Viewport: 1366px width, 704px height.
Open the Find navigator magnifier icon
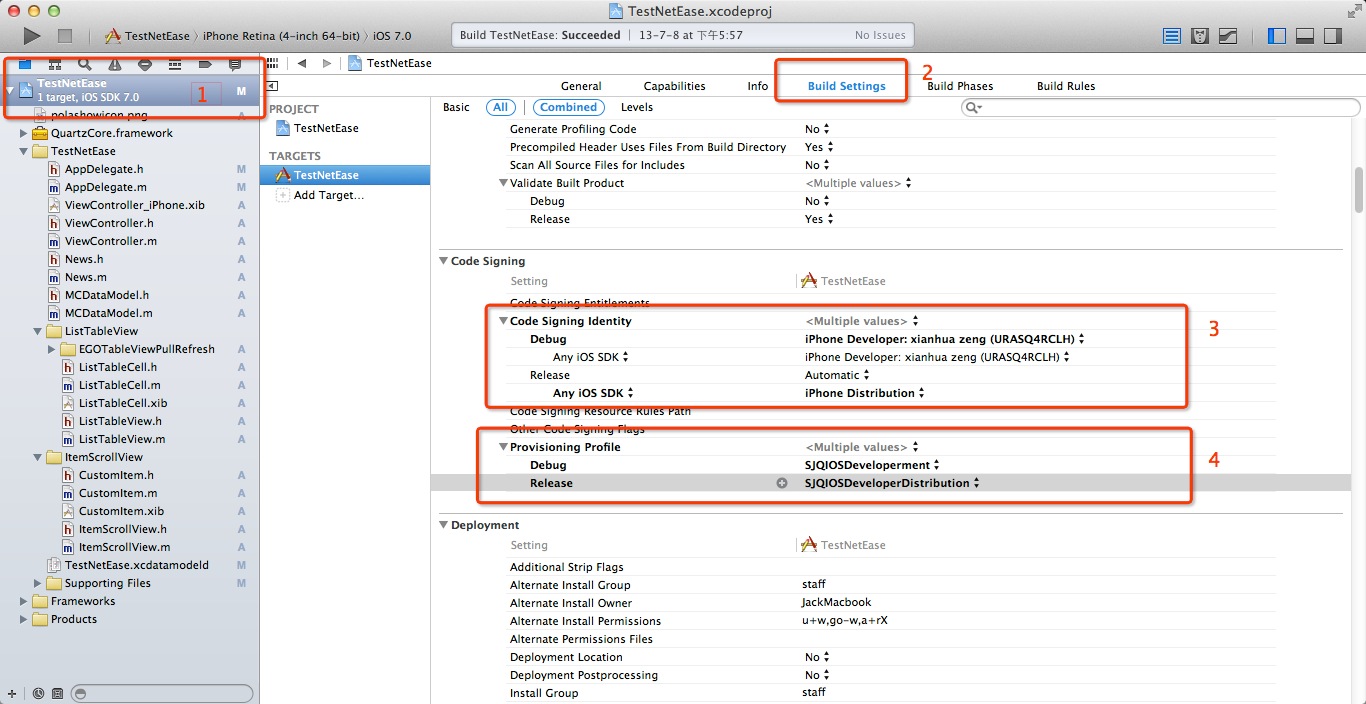pyautogui.click(x=85, y=64)
